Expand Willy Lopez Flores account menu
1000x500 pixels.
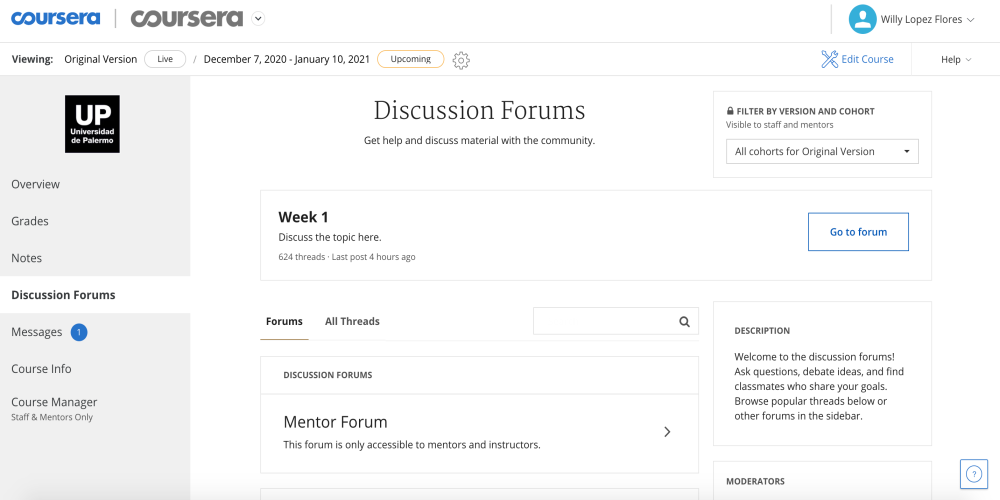(927, 20)
